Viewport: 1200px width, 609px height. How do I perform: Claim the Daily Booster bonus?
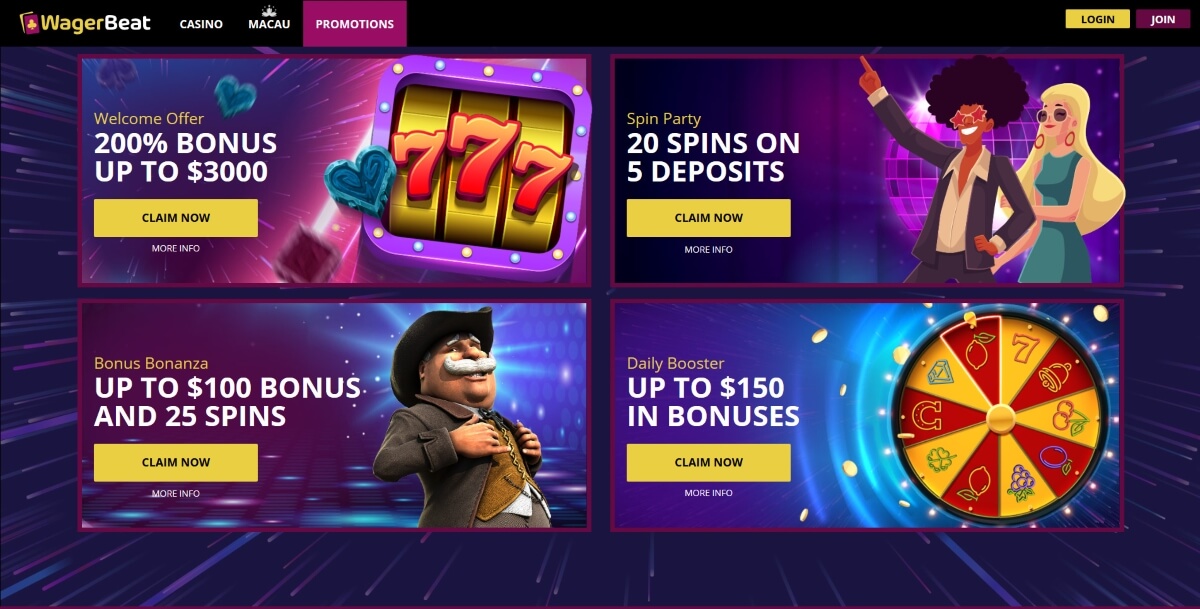click(x=709, y=462)
